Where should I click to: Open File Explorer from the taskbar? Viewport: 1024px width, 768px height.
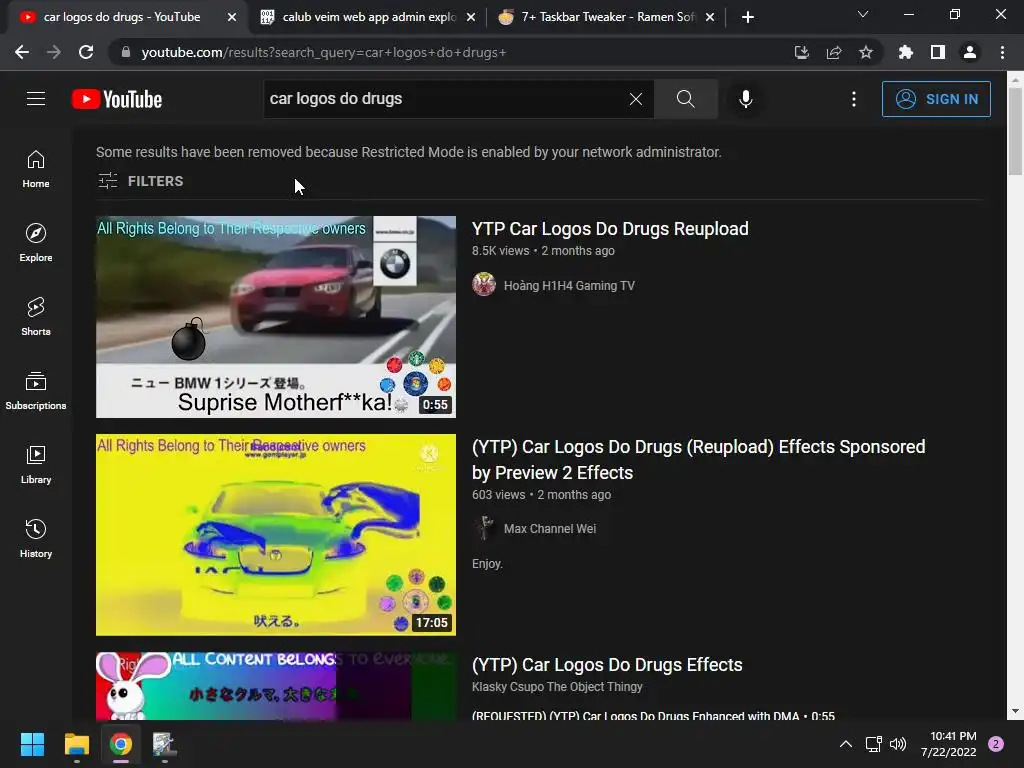pos(76,744)
